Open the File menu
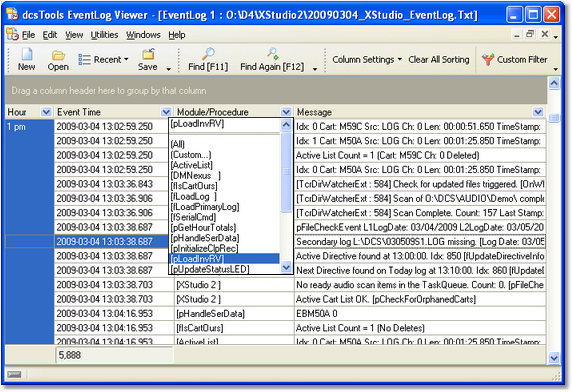Viewport: 572px width, 392px height. click(28, 35)
